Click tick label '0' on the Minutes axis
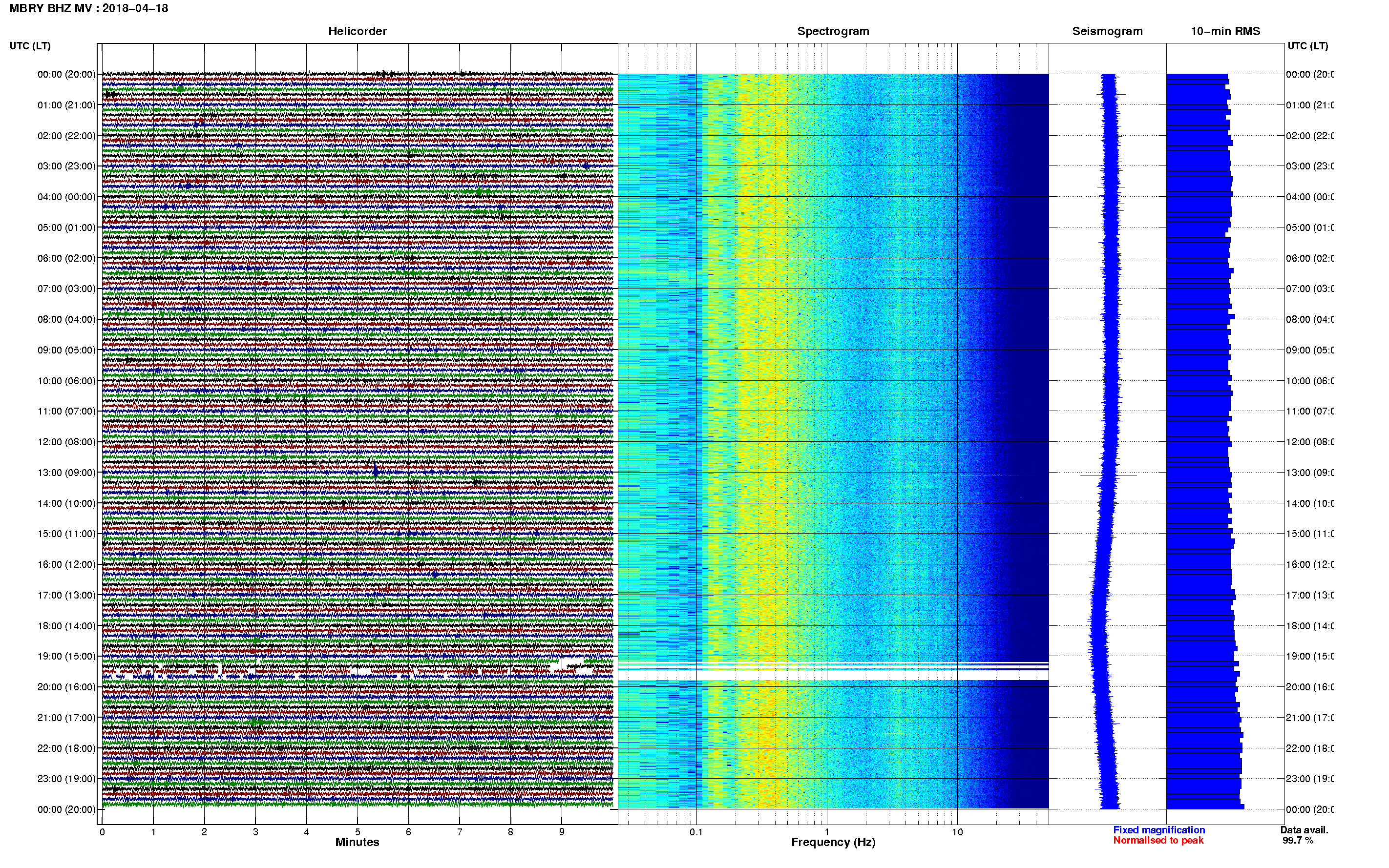The width and height of the screenshot is (1389, 868). 102,832
